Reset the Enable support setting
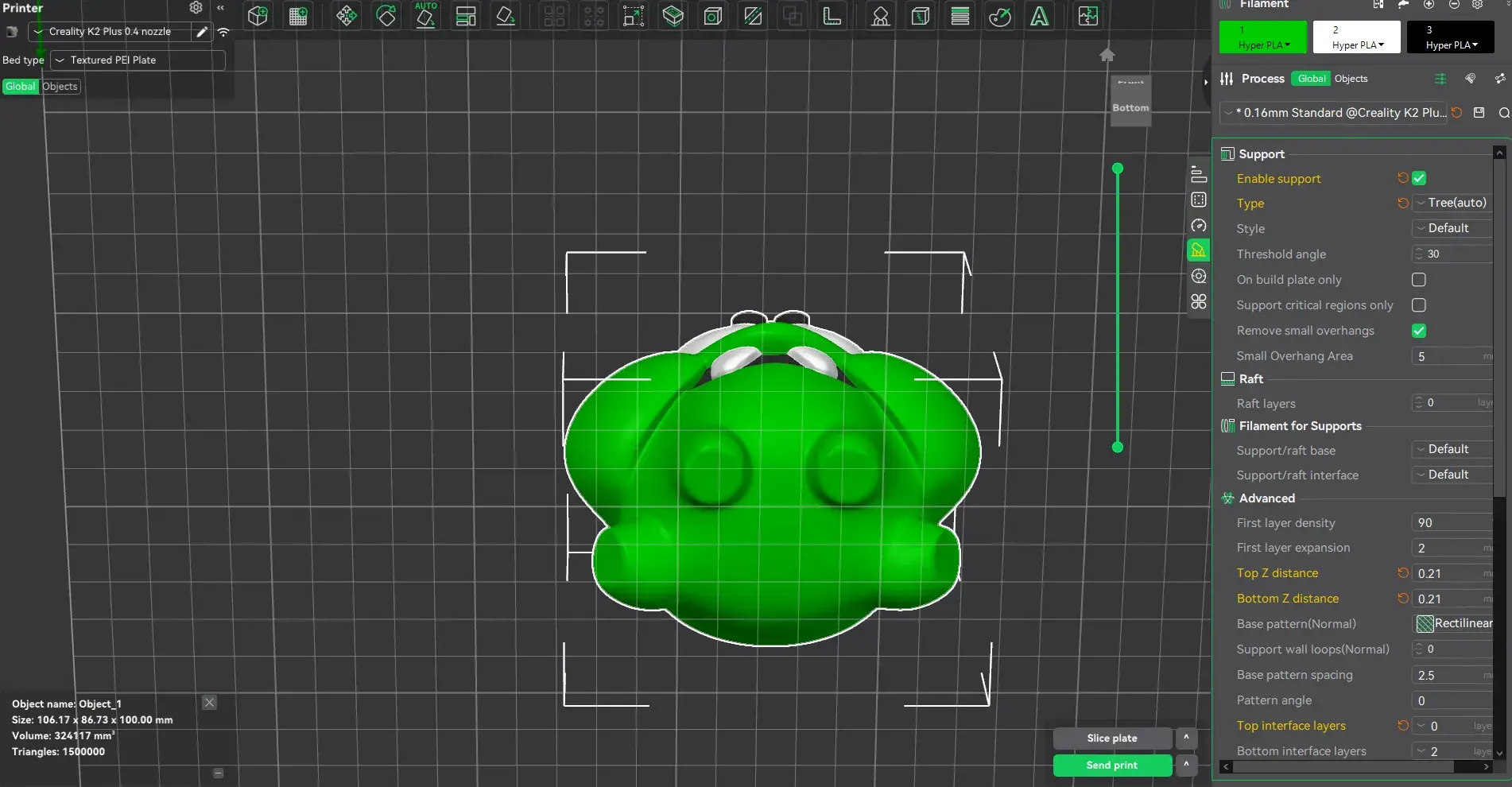Screen dimensions: 1512x787 (1402, 178)
